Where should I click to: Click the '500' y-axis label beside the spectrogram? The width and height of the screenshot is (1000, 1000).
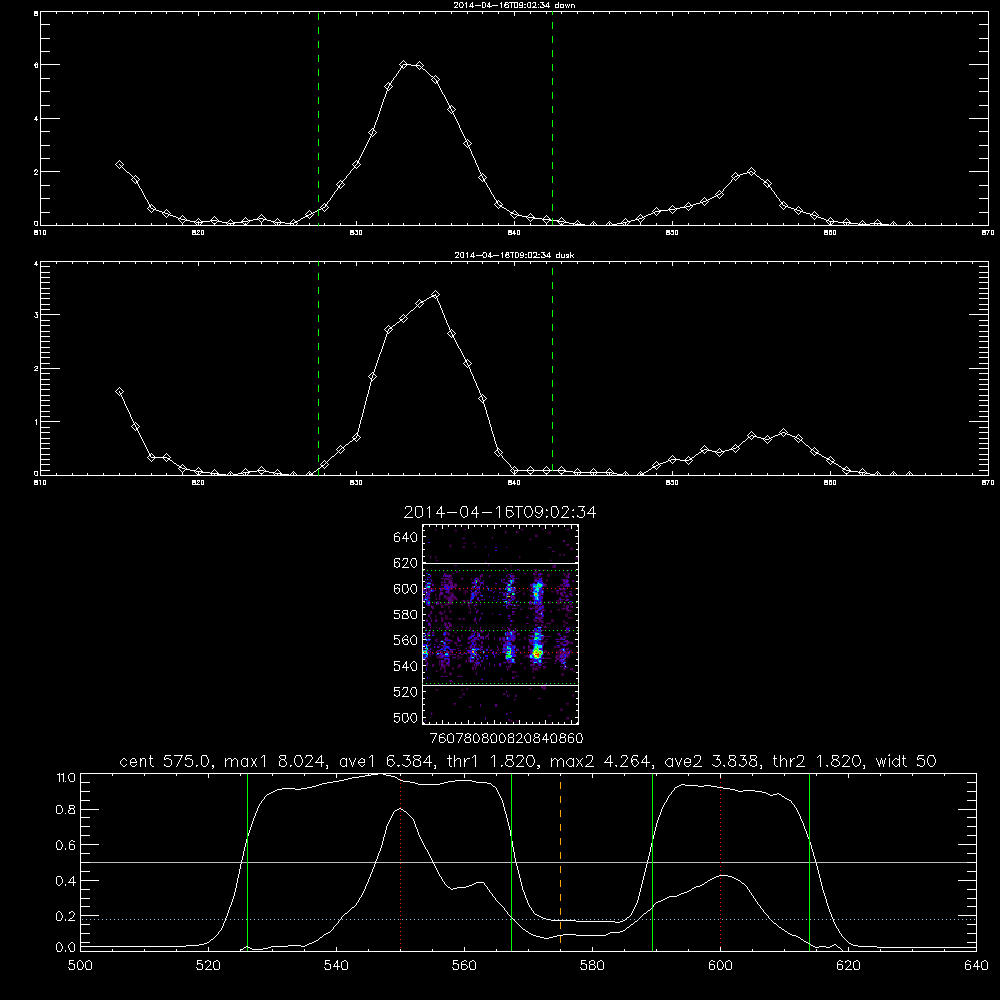406,717
